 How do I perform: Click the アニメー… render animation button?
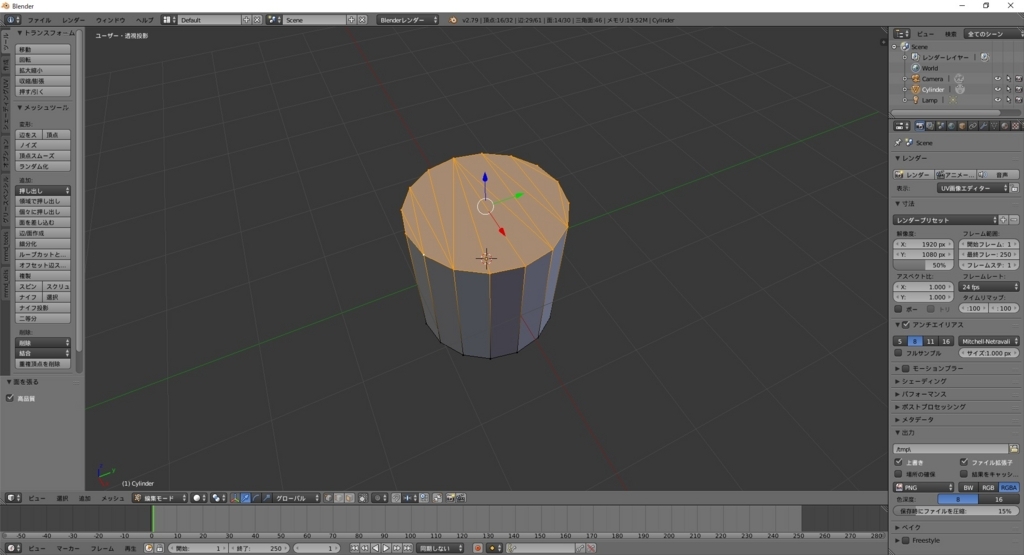[955, 175]
